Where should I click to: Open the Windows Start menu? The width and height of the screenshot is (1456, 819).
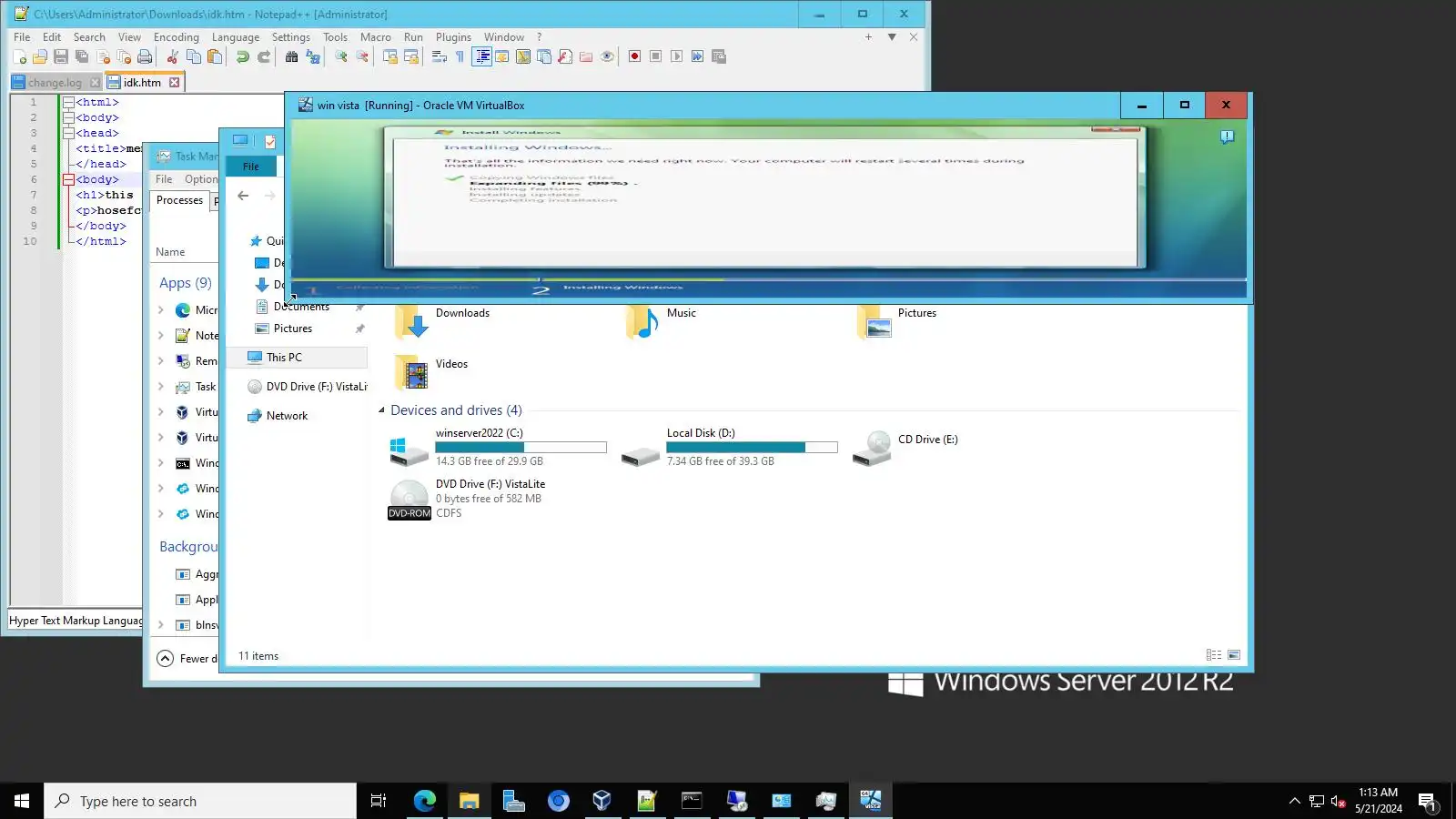click(x=22, y=801)
